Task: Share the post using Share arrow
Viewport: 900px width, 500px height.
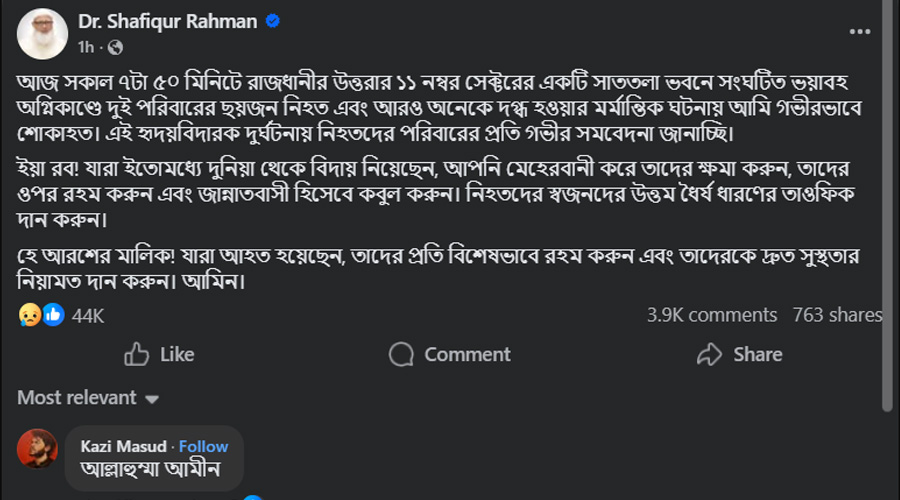Action: click(x=739, y=354)
